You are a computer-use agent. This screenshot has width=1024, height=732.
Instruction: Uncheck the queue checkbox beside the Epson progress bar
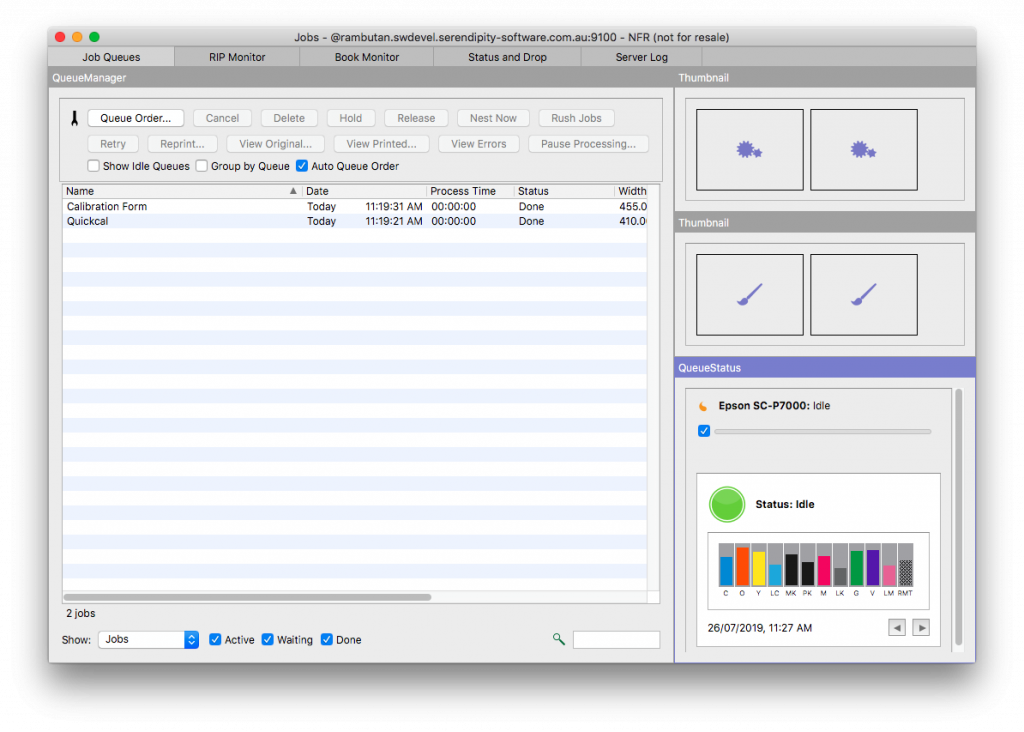coord(703,431)
